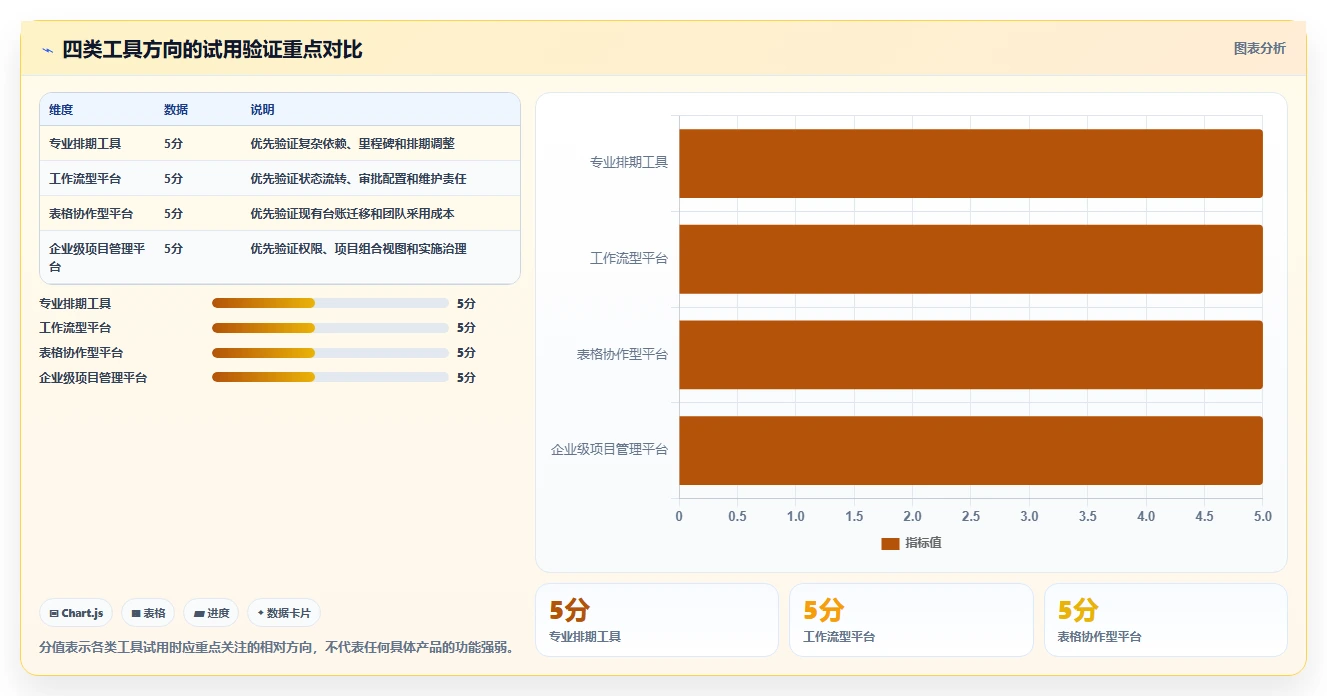Image resolution: width=1327 pixels, height=696 pixels.
Task: Select the 进度 tag chip
Action: (x=211, y=613)
